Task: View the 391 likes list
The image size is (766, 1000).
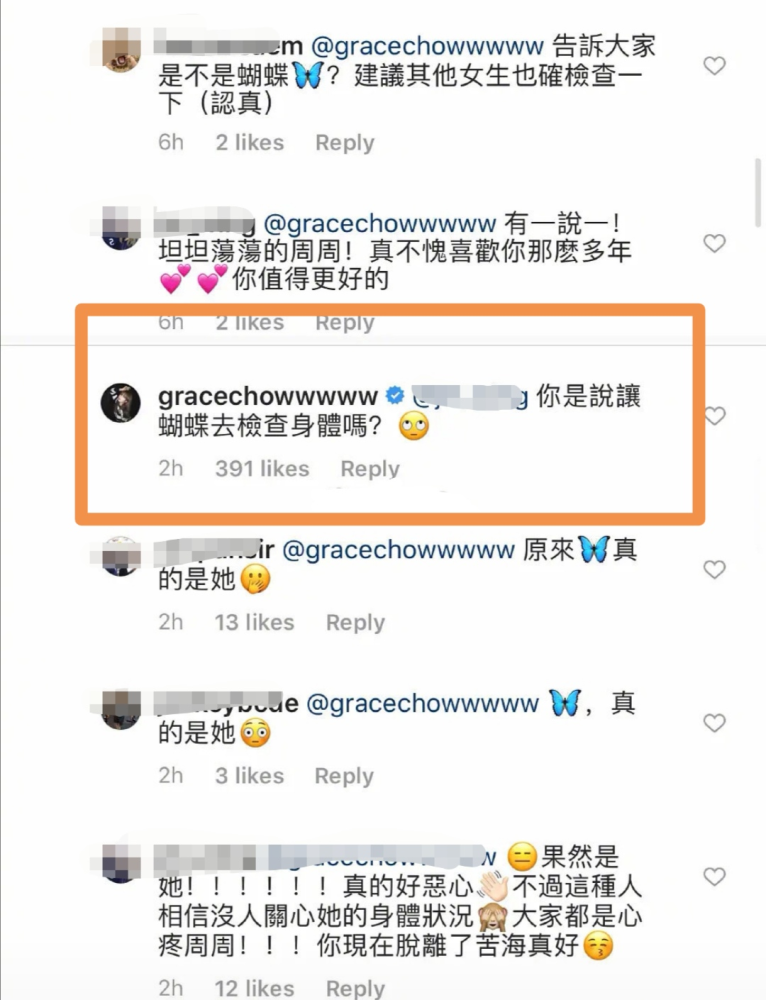Action: tap(262, 469)
